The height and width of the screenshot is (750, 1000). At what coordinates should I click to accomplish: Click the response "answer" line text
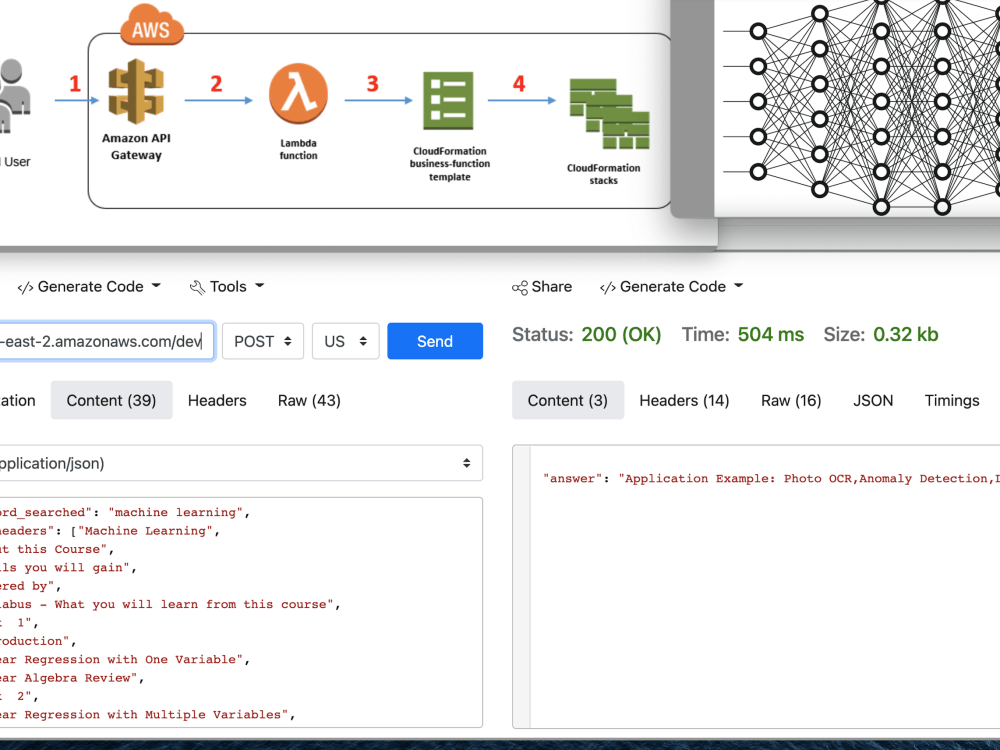click(770, 478)
